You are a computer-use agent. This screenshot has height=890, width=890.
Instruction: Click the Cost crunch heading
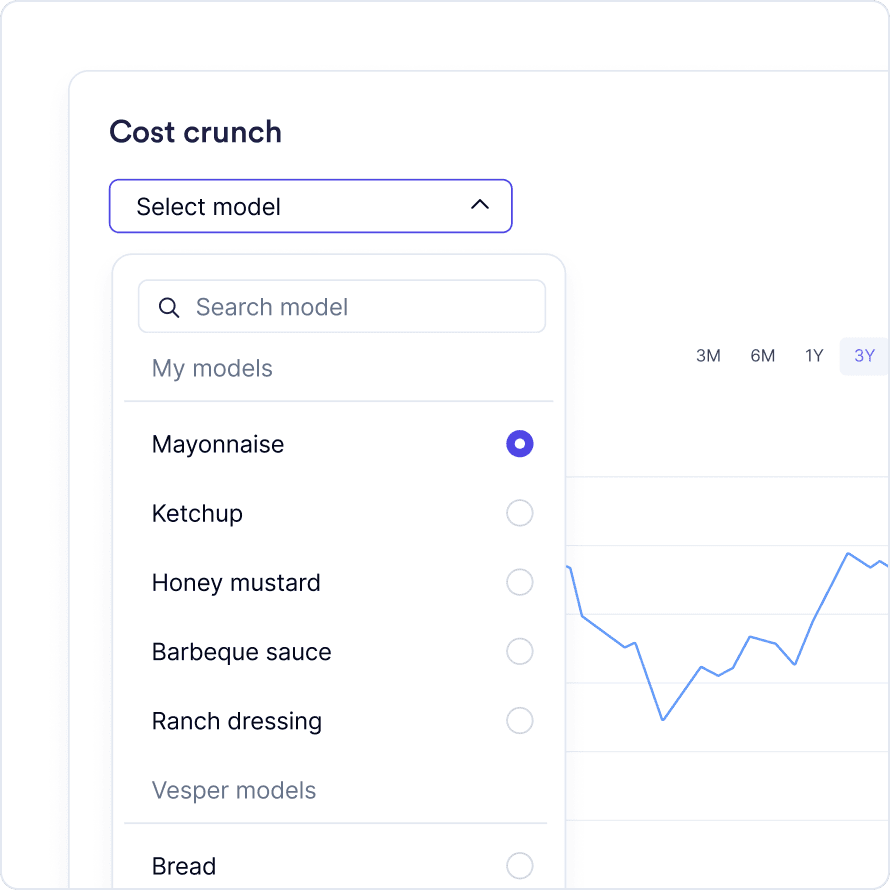click(195, 132)
